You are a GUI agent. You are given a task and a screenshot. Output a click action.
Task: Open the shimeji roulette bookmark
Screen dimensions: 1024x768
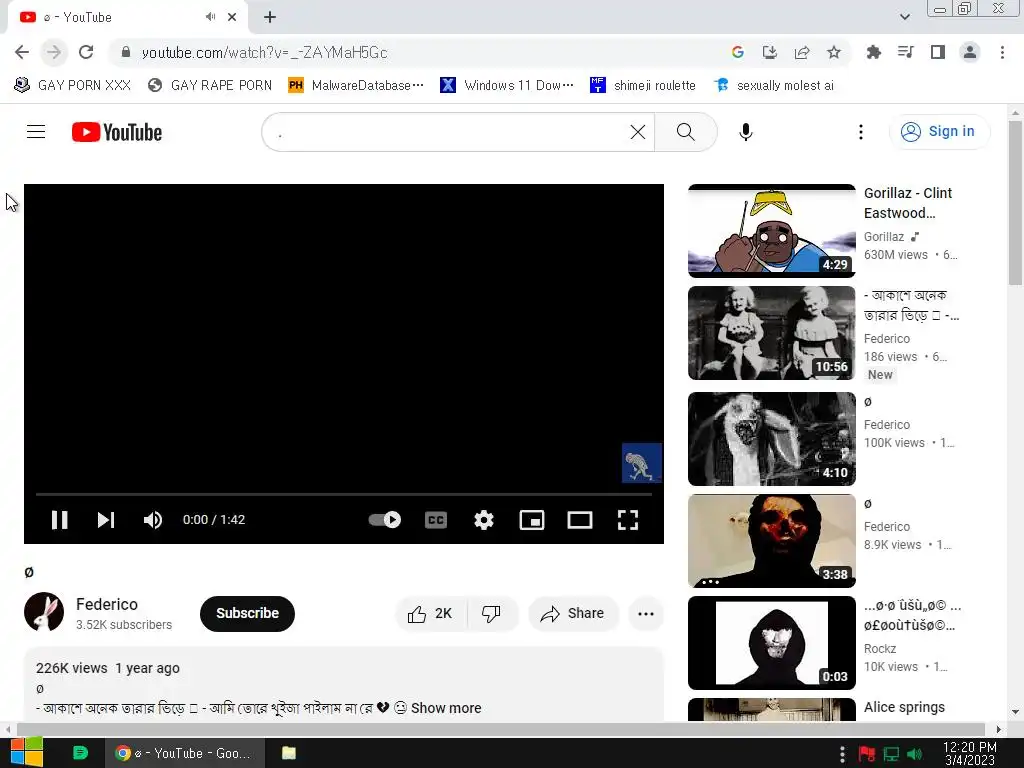click(643, 85)
